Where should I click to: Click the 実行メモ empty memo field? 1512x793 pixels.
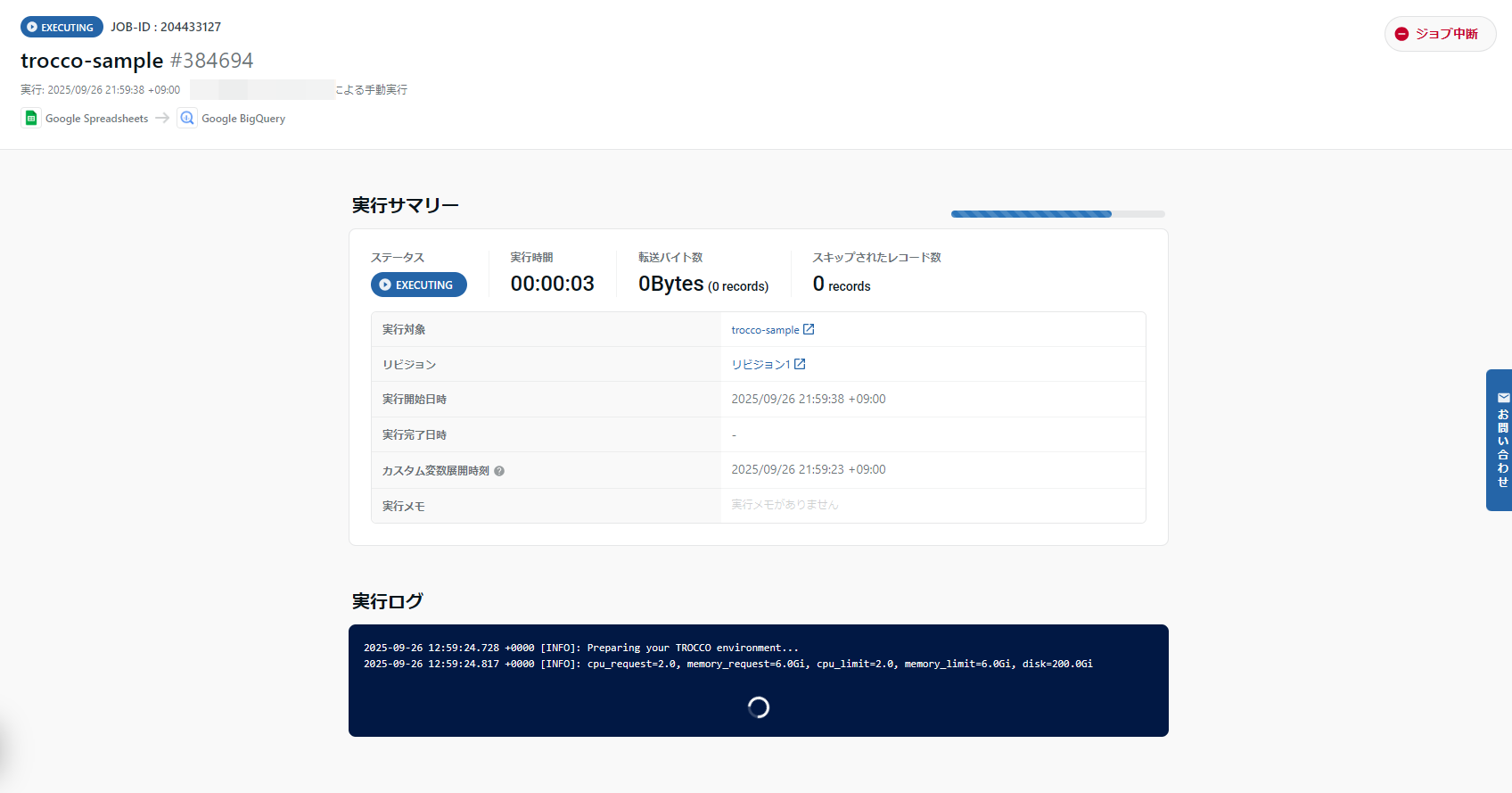[x=933, y=505]
